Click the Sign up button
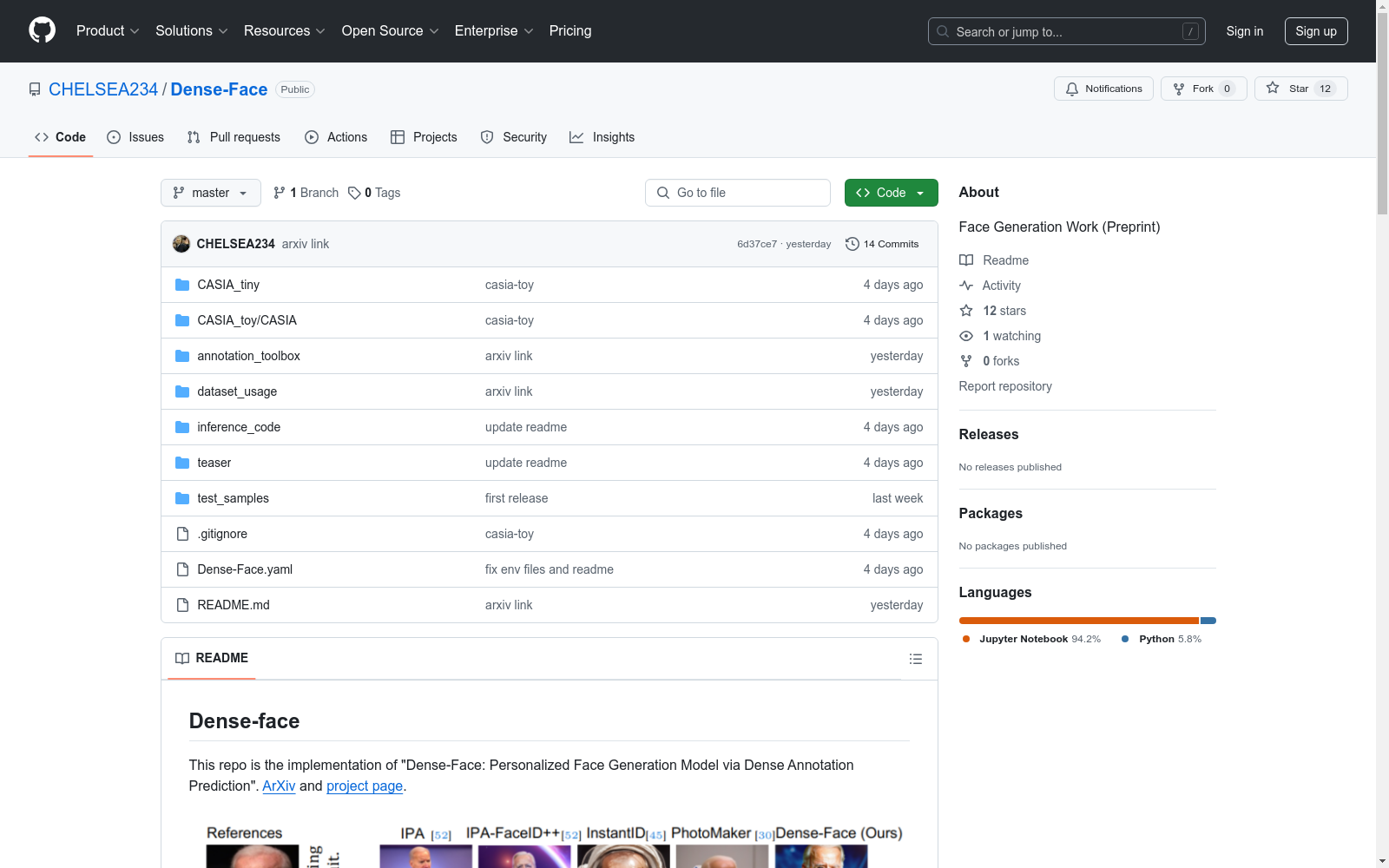1389x868 pixels. 1316,31
